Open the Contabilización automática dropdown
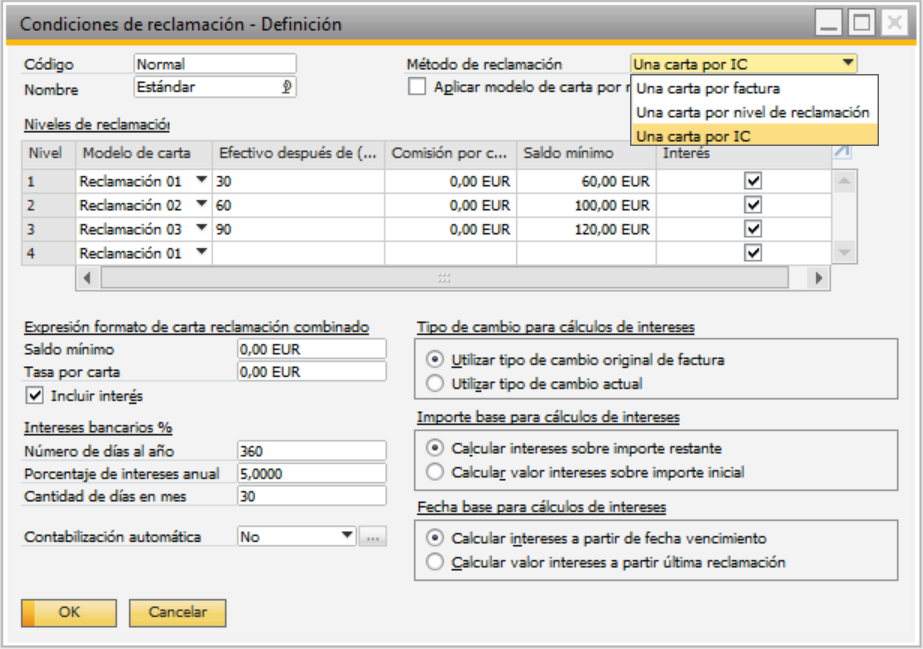Screen dimensions: 923x649 click(x=347, y=535)
